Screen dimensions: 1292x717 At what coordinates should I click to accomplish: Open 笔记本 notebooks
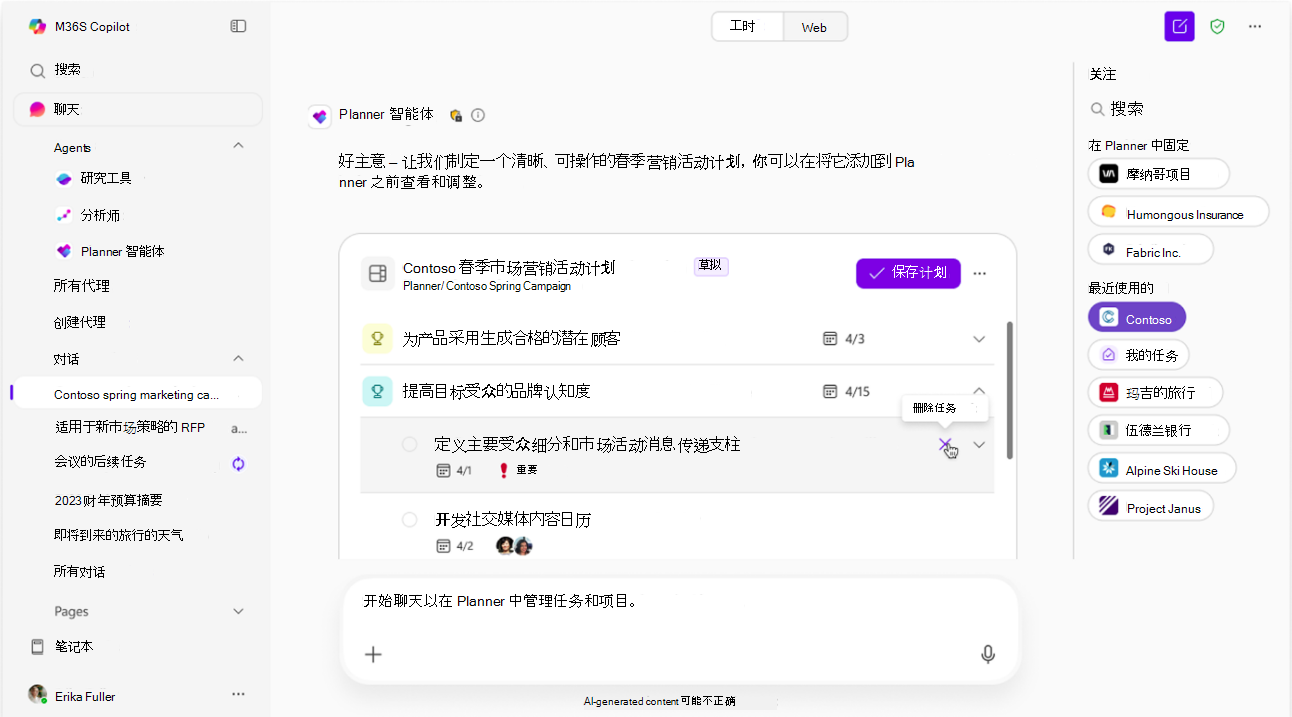tap(74, 647)
